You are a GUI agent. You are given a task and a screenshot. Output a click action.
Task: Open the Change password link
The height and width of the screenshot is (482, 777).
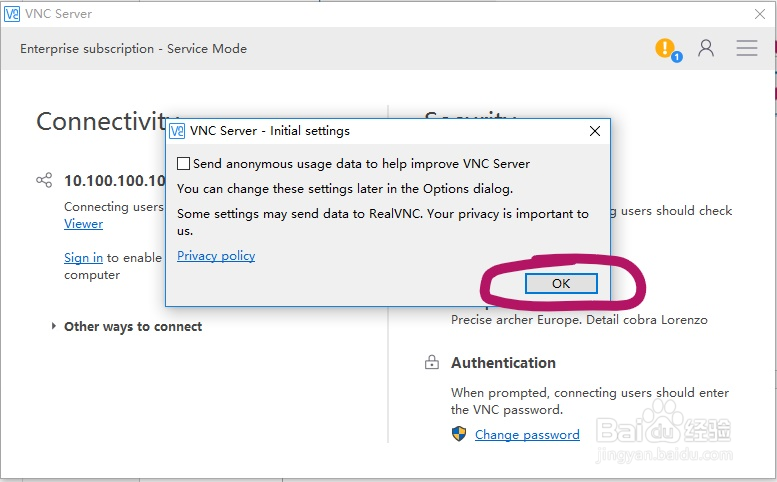point(527,435)
